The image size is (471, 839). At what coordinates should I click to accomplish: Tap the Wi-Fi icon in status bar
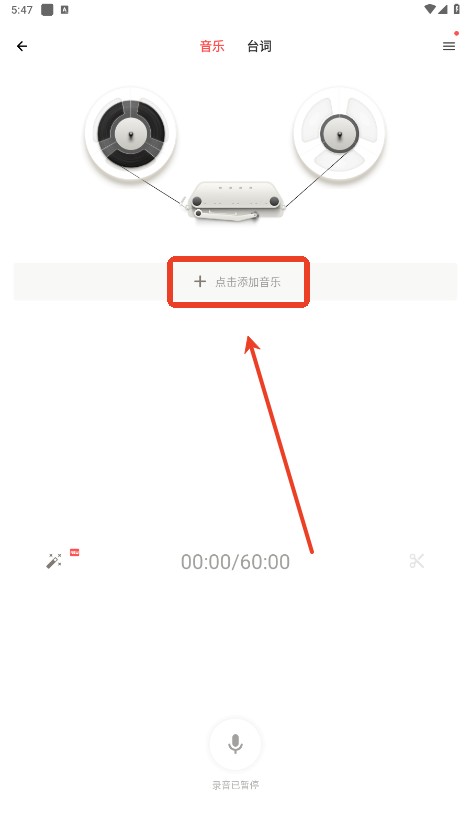(x=430, y=9)
